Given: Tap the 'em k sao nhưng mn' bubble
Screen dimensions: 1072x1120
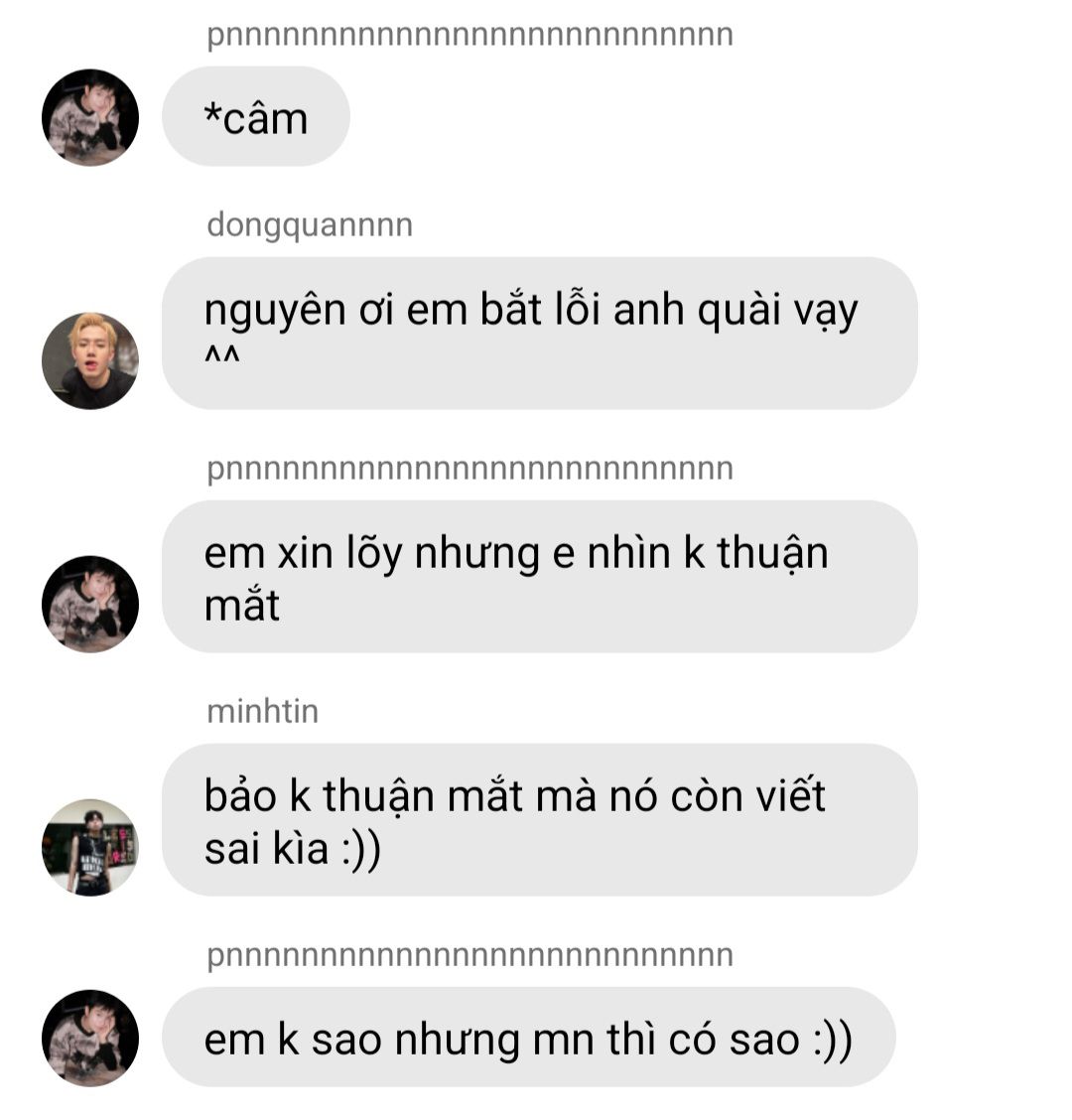Looking at the screenshot, I should tap(528, 1038).
